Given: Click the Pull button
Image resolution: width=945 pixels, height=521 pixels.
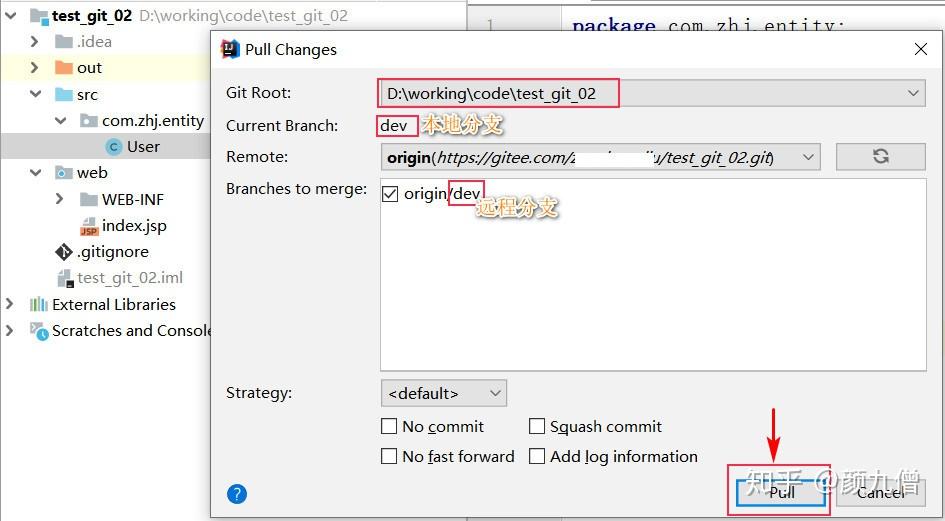Looking at the screenshot, I should pos(780,493).
